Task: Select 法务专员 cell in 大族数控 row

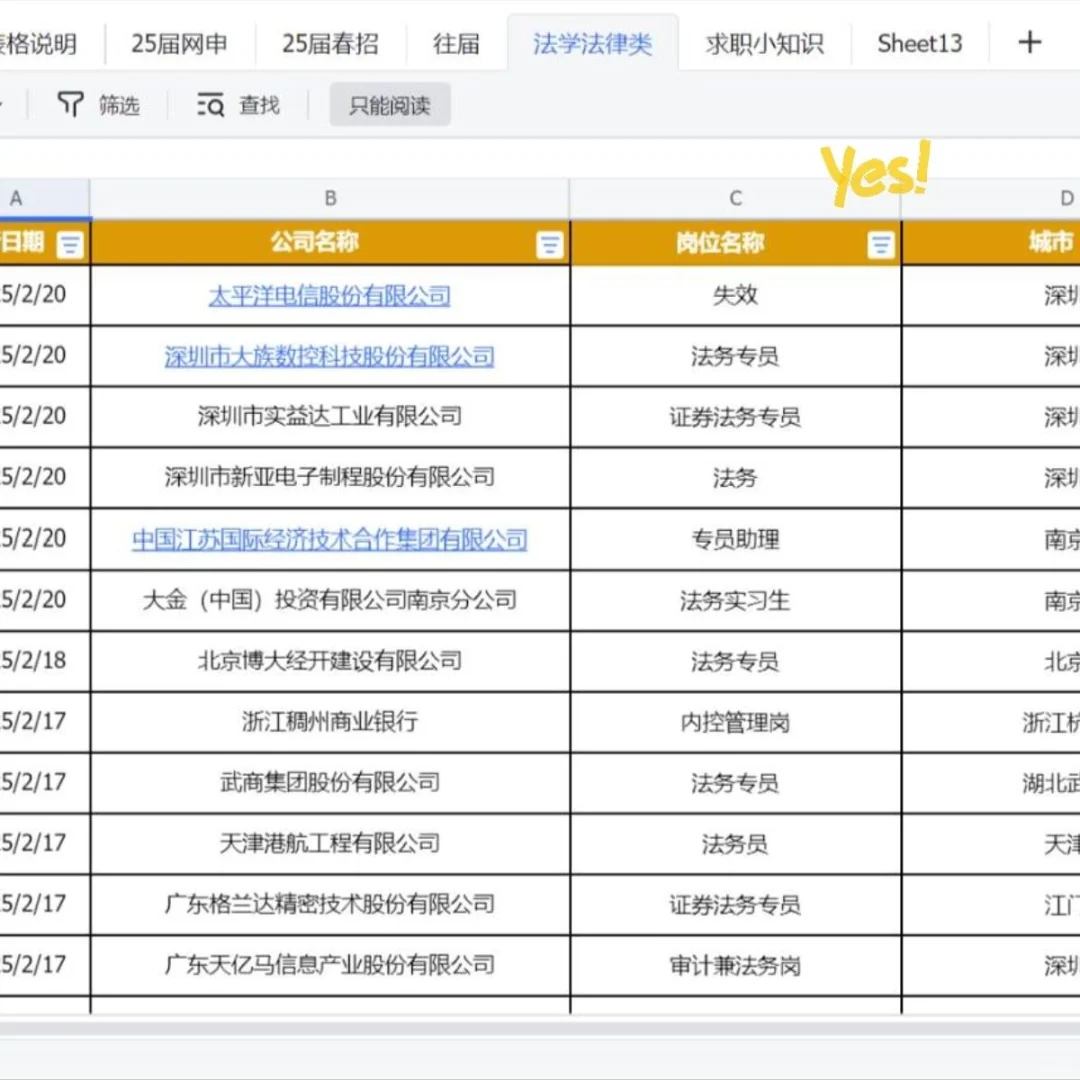Action: click(x=736, y=356)
